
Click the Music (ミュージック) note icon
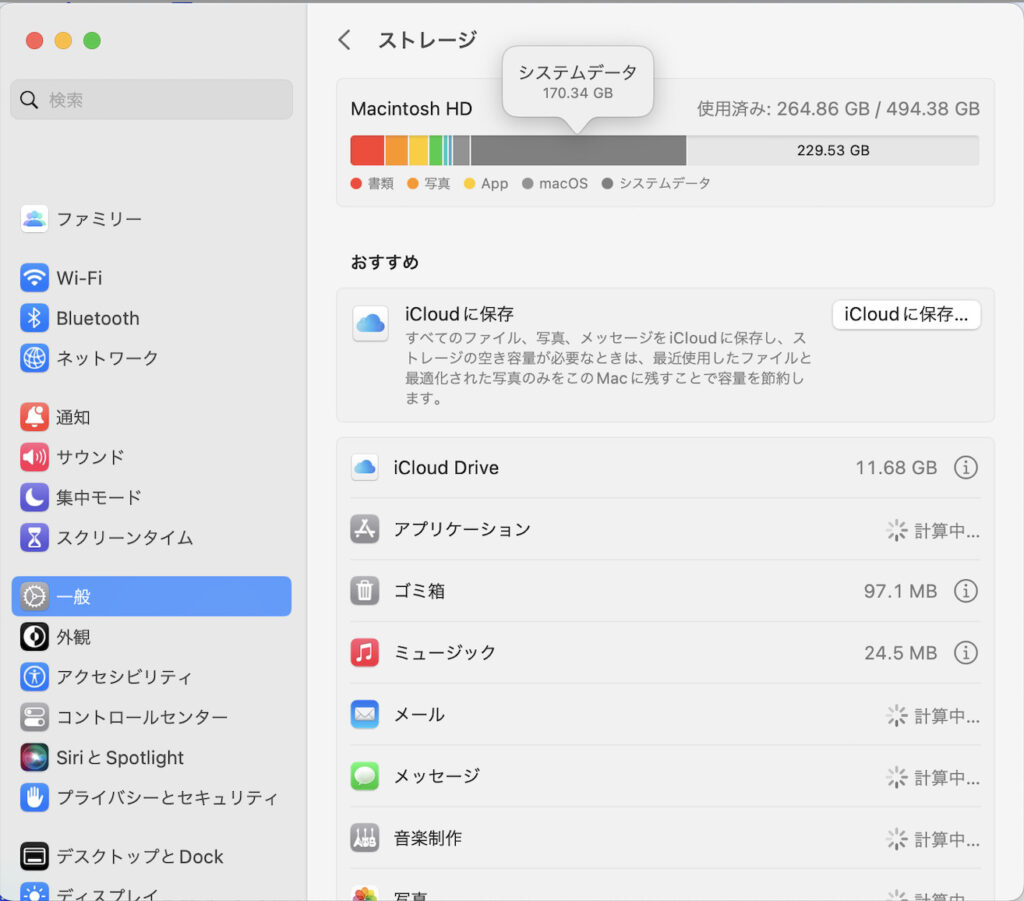pyautogui.click(x=364, y=652)
